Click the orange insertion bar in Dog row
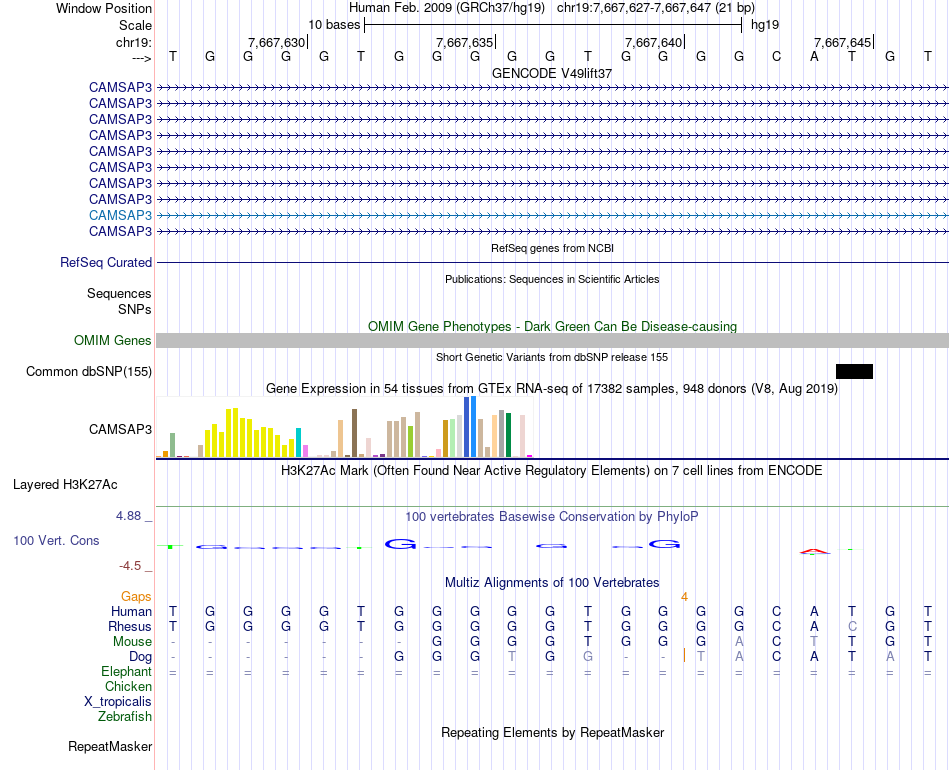This screenshot has height=770, width=950. pyautogui.click(x=684, y=655)
